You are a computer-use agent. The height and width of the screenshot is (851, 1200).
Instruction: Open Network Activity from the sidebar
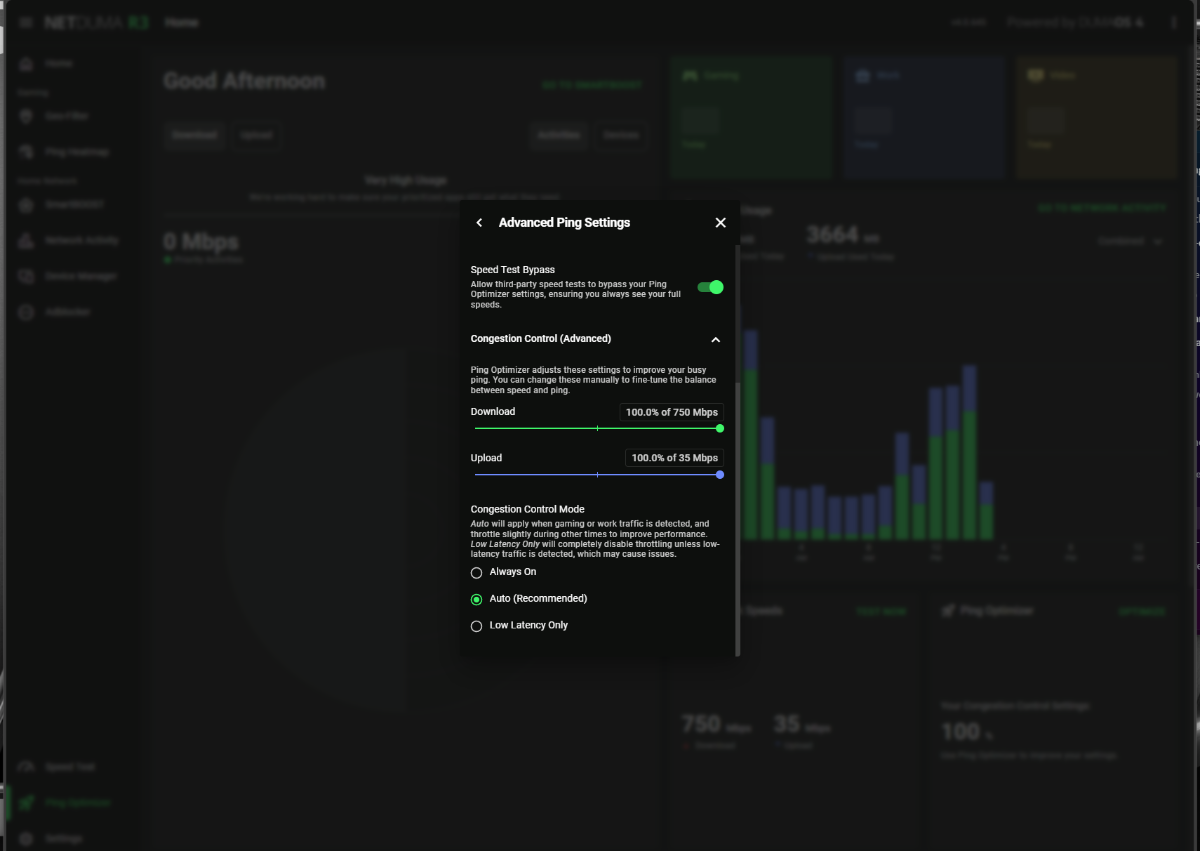coord(80,240)
